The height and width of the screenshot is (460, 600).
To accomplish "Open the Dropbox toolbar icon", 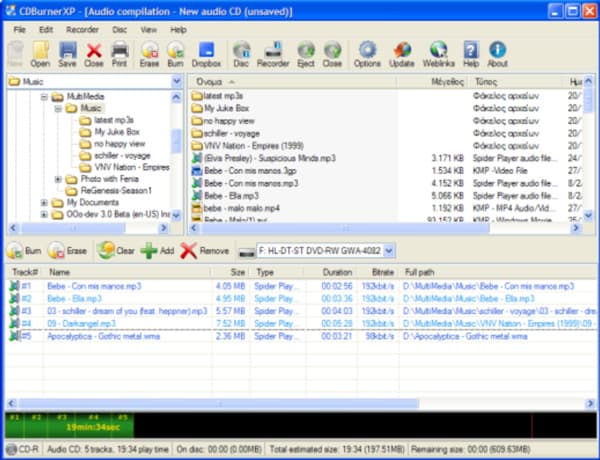I will [206, 54].
